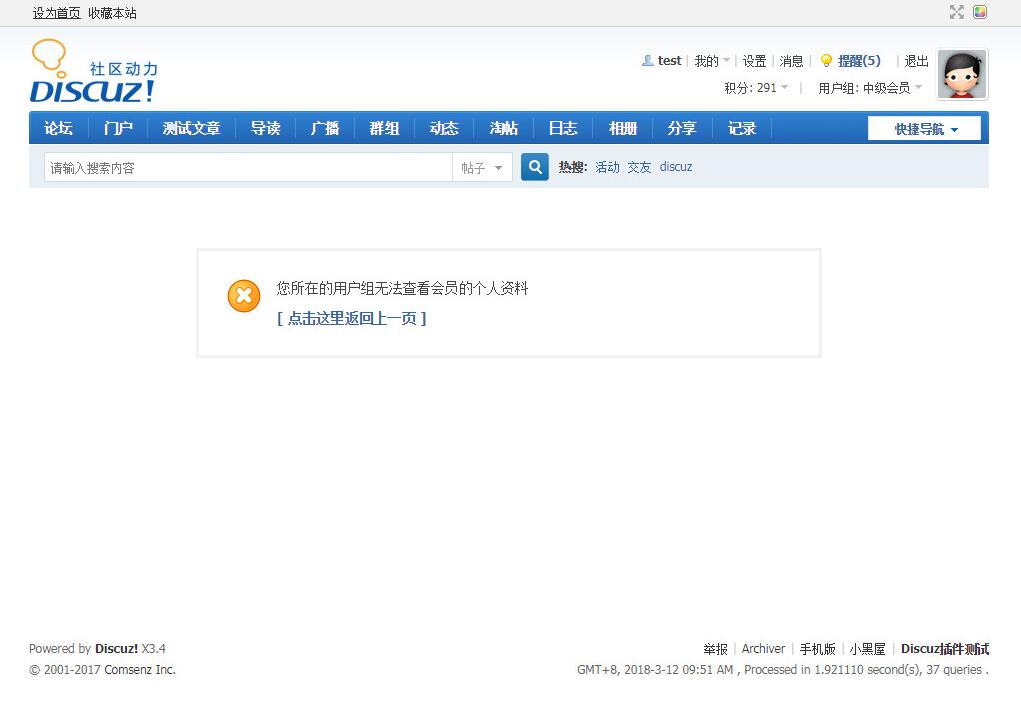
Task: Open the 小黑屋 footer link
Action: click(867, 649)
